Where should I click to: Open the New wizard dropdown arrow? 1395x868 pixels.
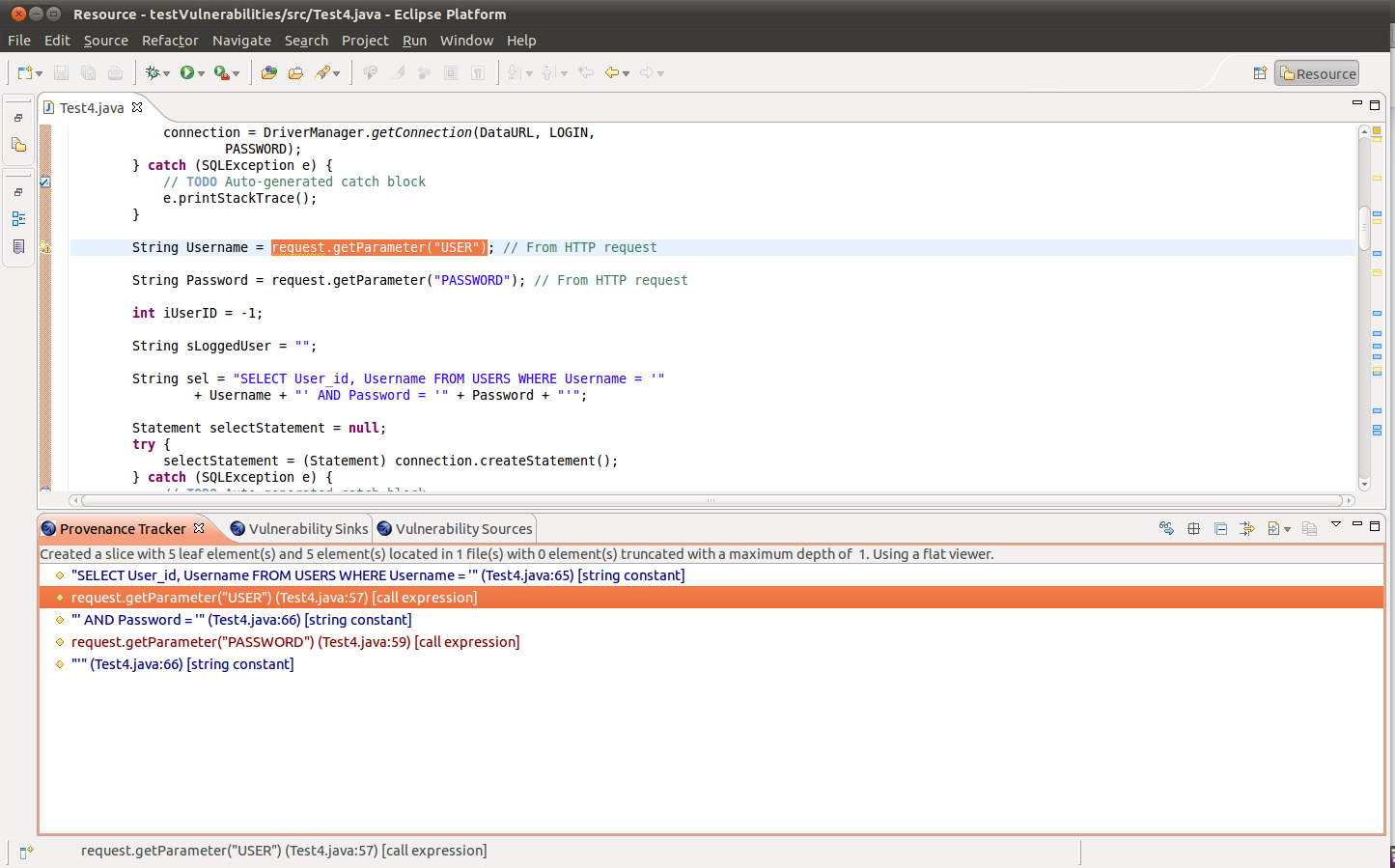tap(40, 74)
